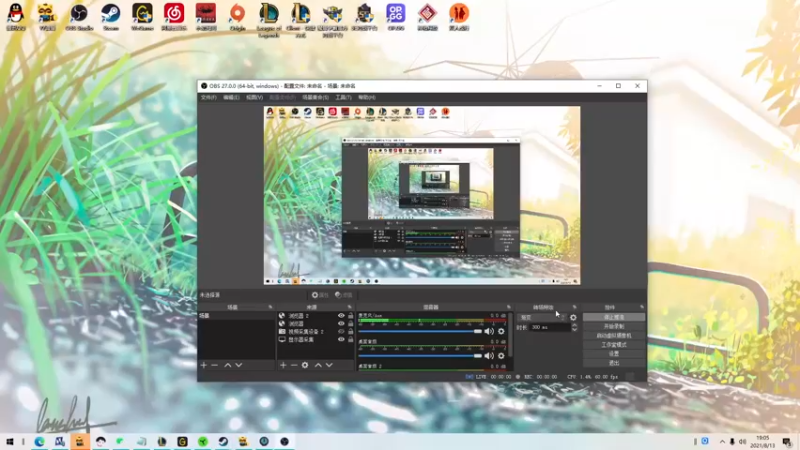Screen dimensions: 800x450
Task: Open the NetEase Cloud Music red shortcut
Action: tap(174, 17)
